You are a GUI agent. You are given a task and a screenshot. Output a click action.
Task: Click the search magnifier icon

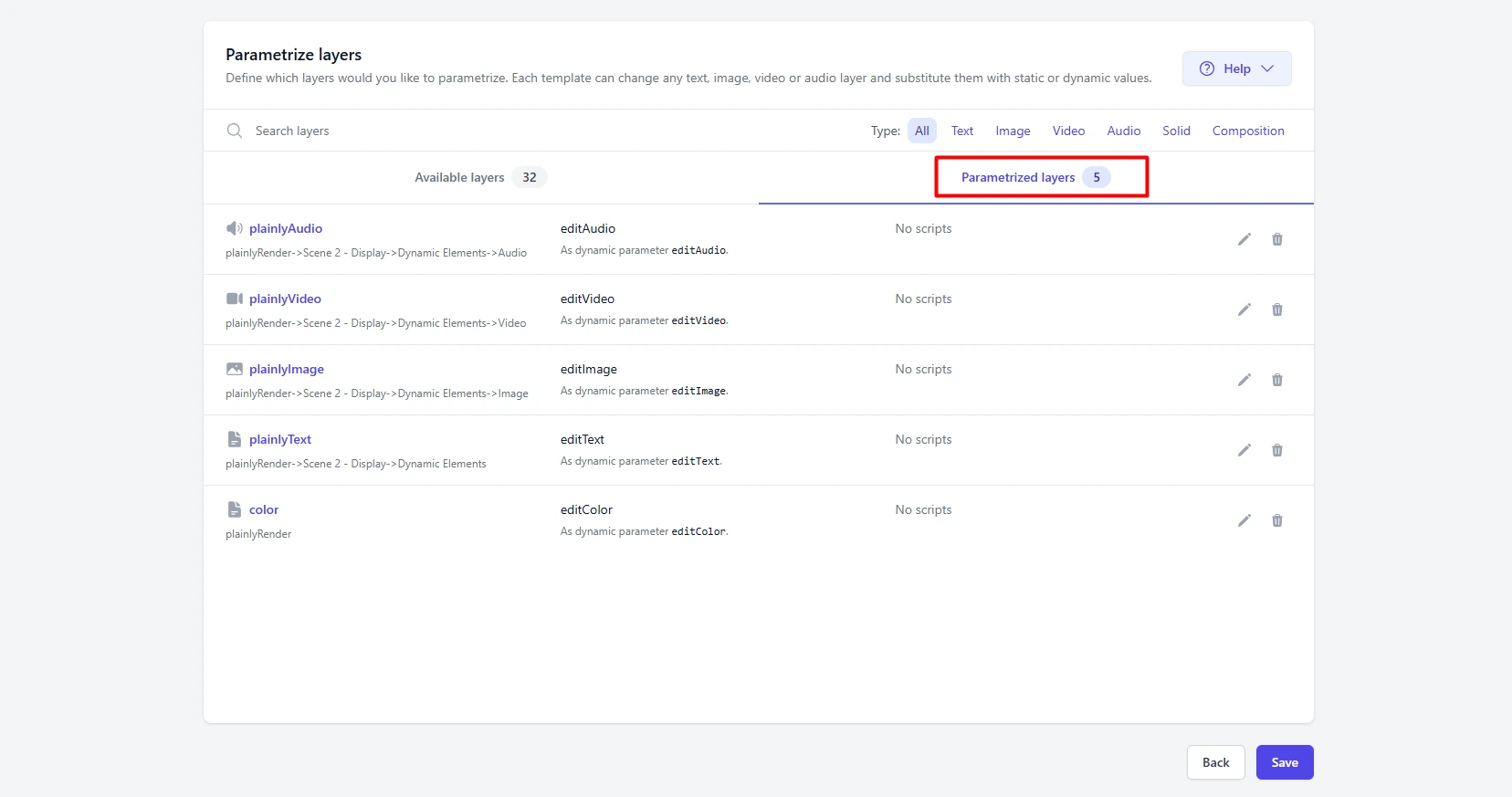tap(235, 131)
